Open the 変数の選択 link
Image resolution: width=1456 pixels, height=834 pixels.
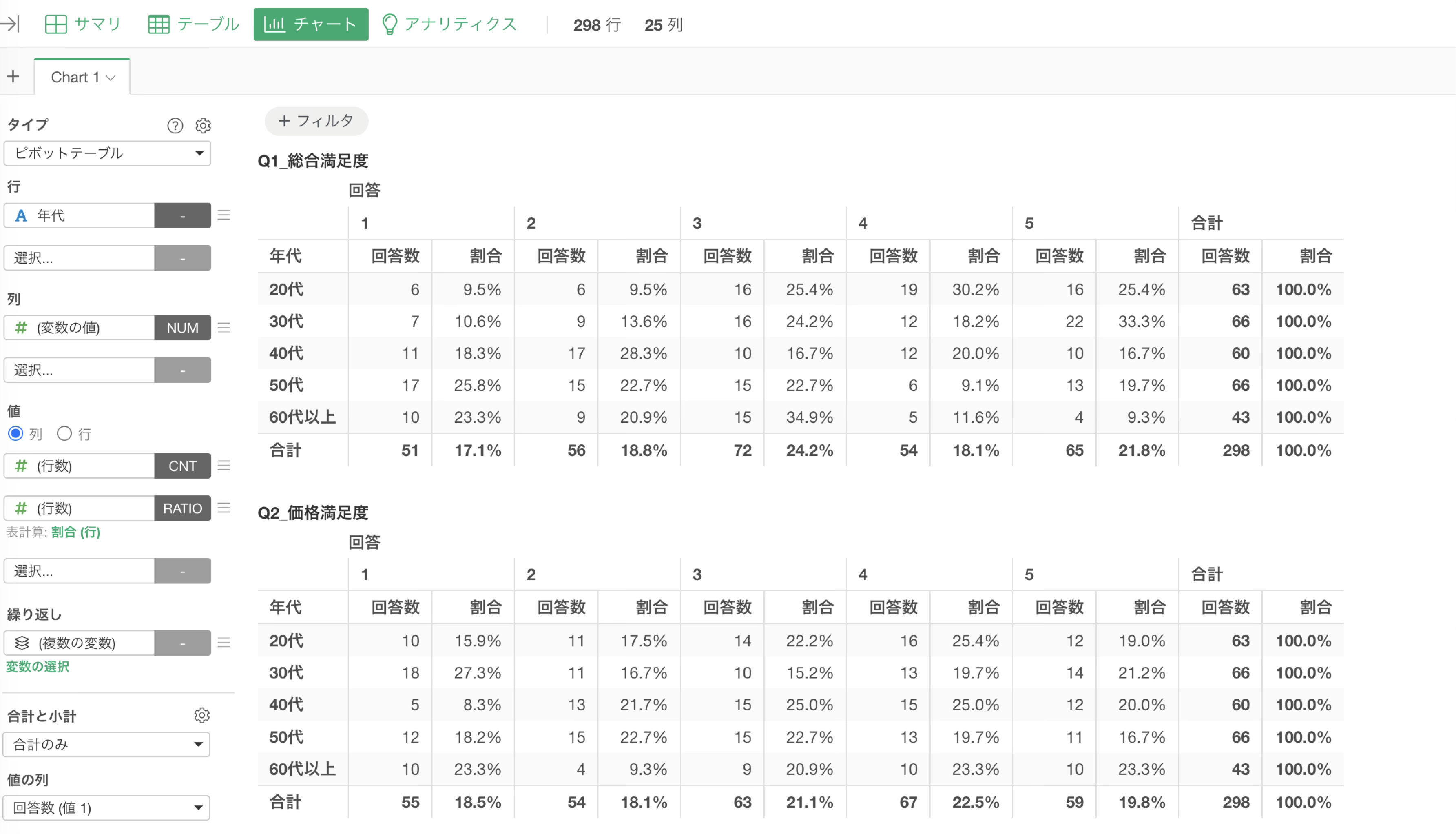[x=38, y=666]
